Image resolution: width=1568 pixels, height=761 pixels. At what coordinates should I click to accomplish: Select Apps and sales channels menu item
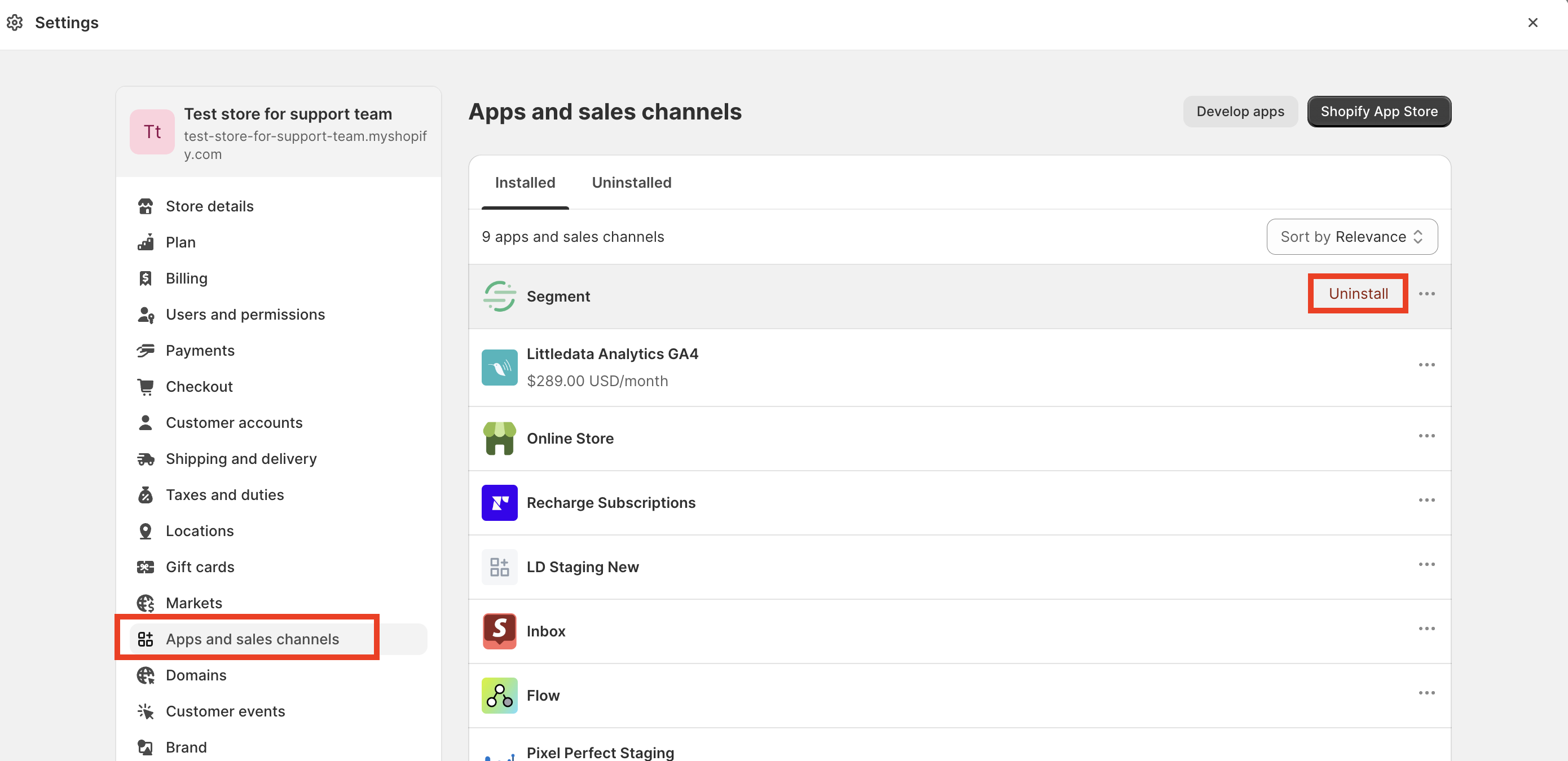click(x=278, y=639)
